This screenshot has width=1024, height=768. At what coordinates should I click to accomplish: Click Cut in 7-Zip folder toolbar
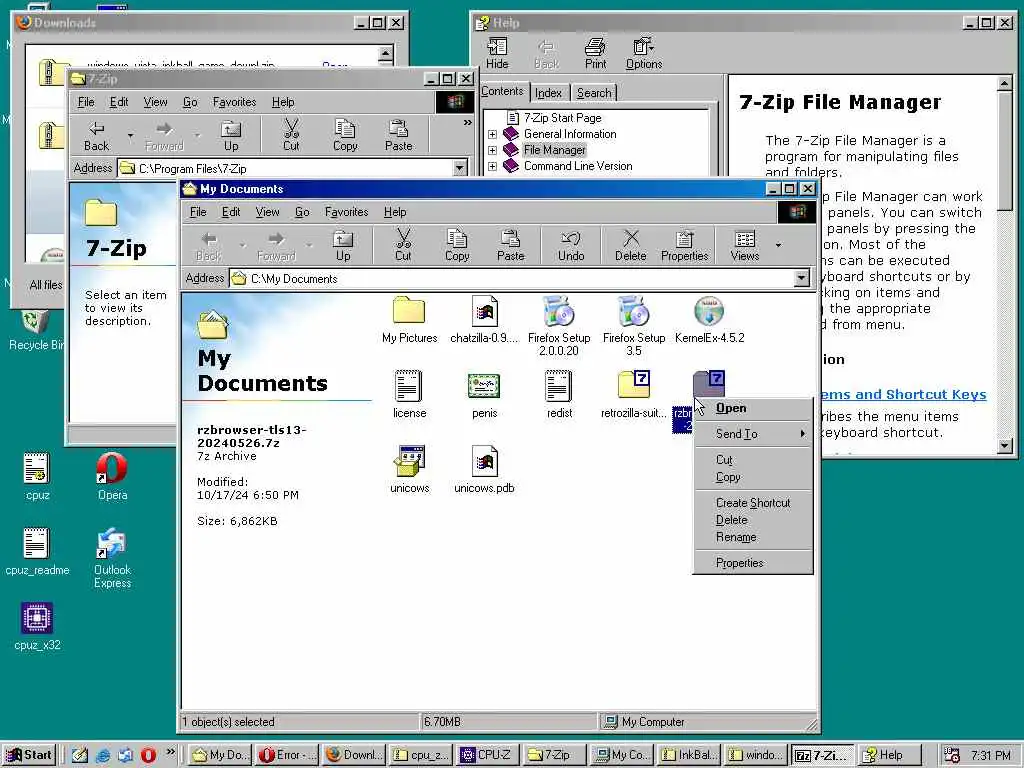pos(291,136)
